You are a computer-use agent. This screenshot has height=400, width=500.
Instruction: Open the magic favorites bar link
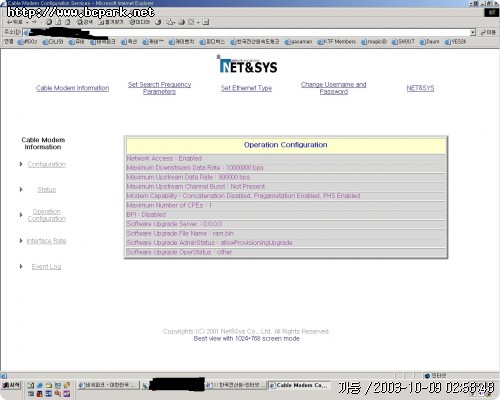(x=374, y=42)
